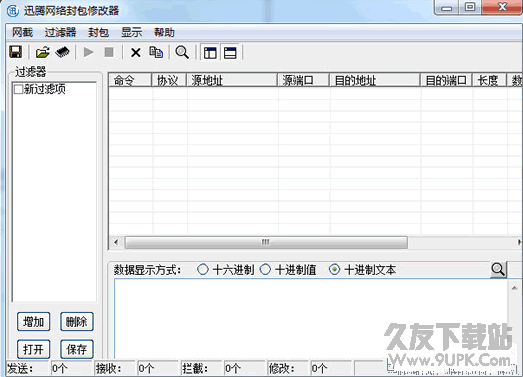Image resolution: width=523 pixels, height=377 pixels.
Task: Sort by the 协议 column header
Action: coord(169,80)
